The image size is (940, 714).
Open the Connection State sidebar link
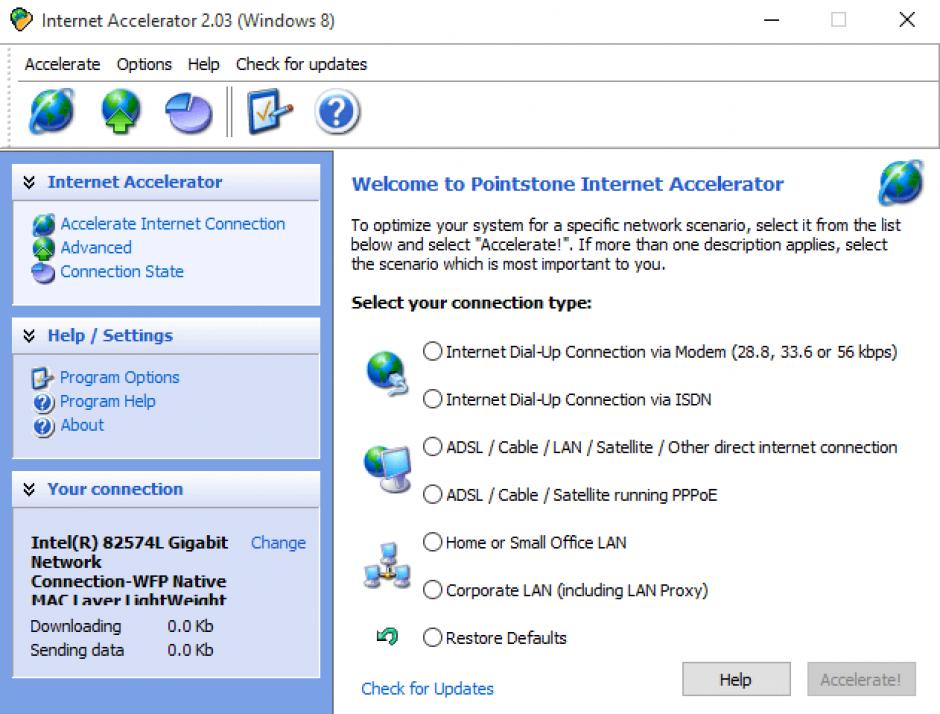(x=122, y=272)
